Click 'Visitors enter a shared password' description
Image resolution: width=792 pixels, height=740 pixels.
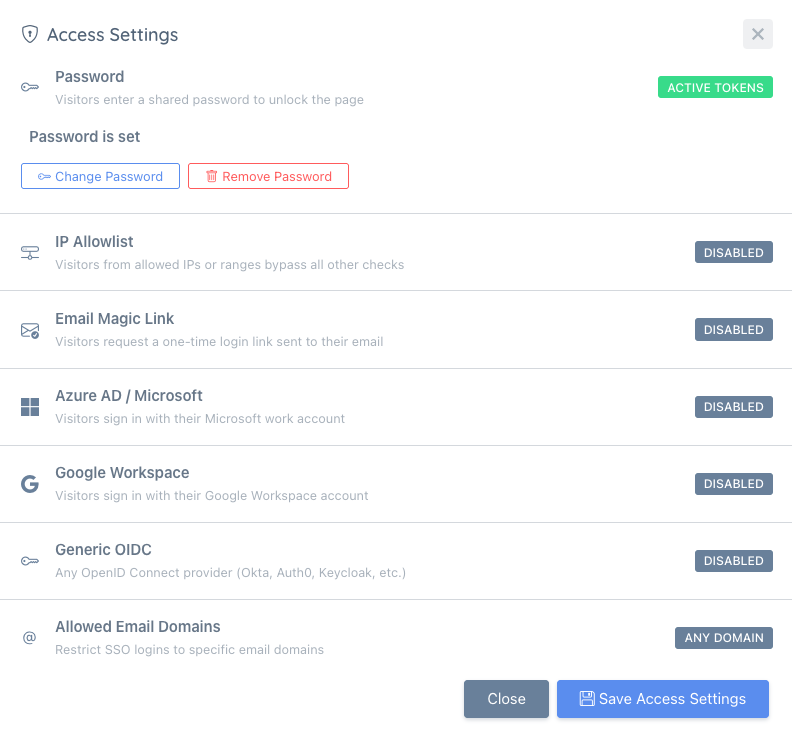(x=209, y=100)
